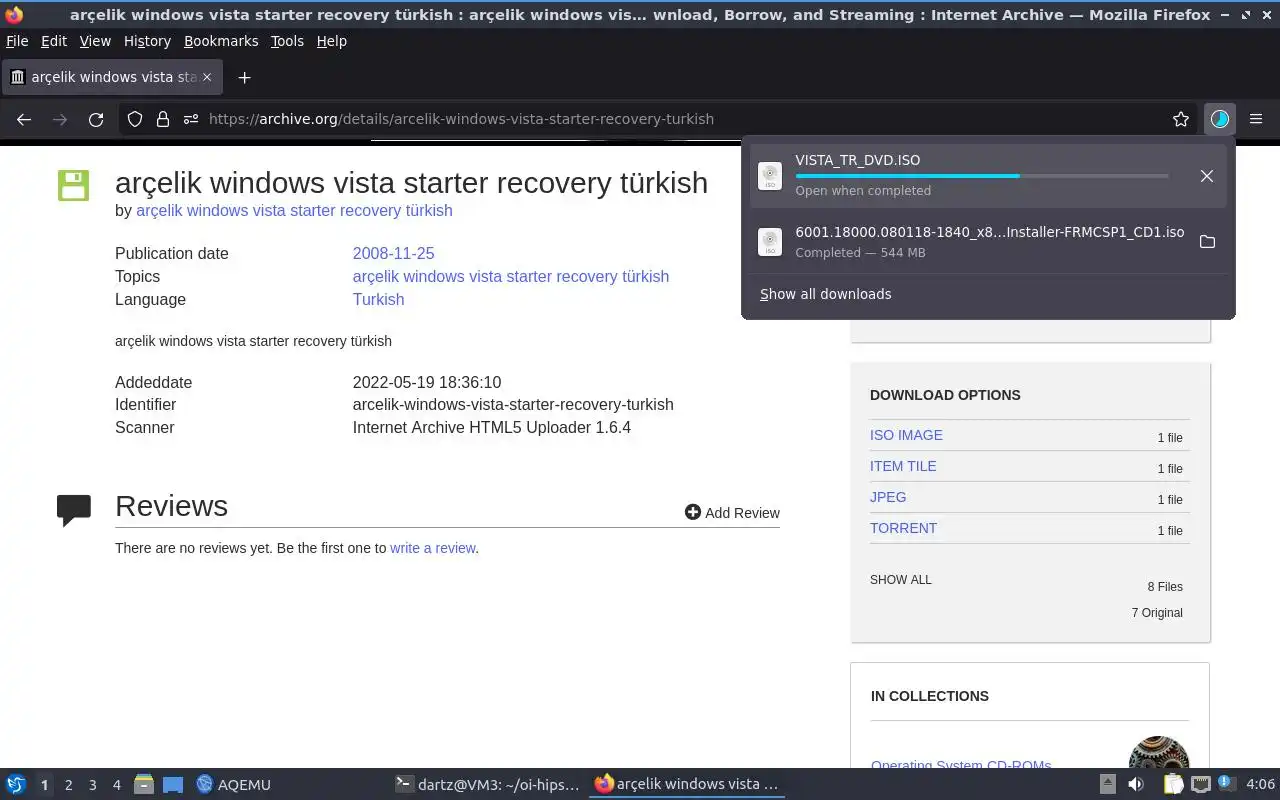
Task: Click the show desktop taskbar icon
Action: point(172,784)
